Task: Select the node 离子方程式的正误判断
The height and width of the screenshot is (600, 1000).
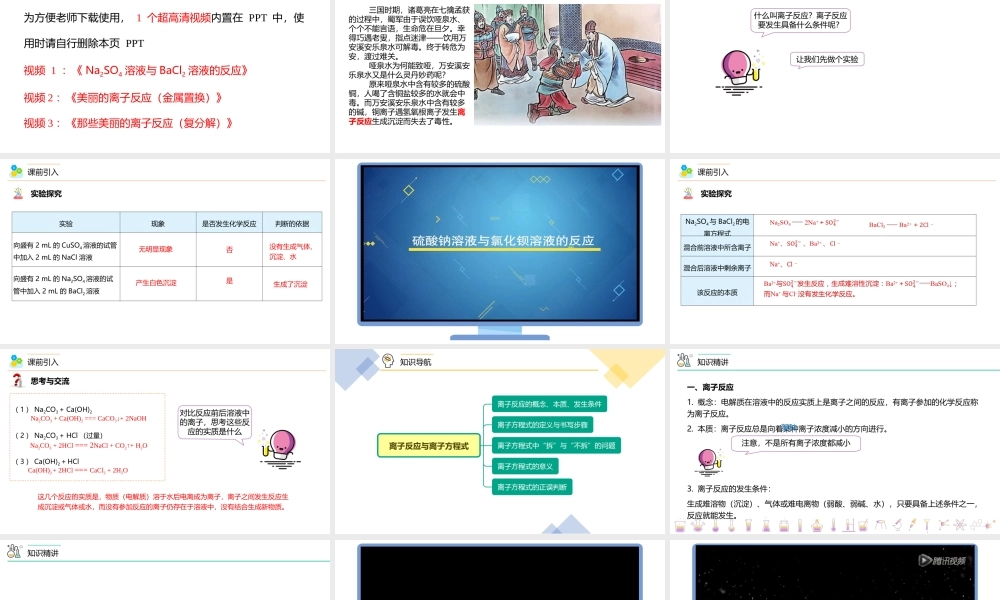Action: 532,487
